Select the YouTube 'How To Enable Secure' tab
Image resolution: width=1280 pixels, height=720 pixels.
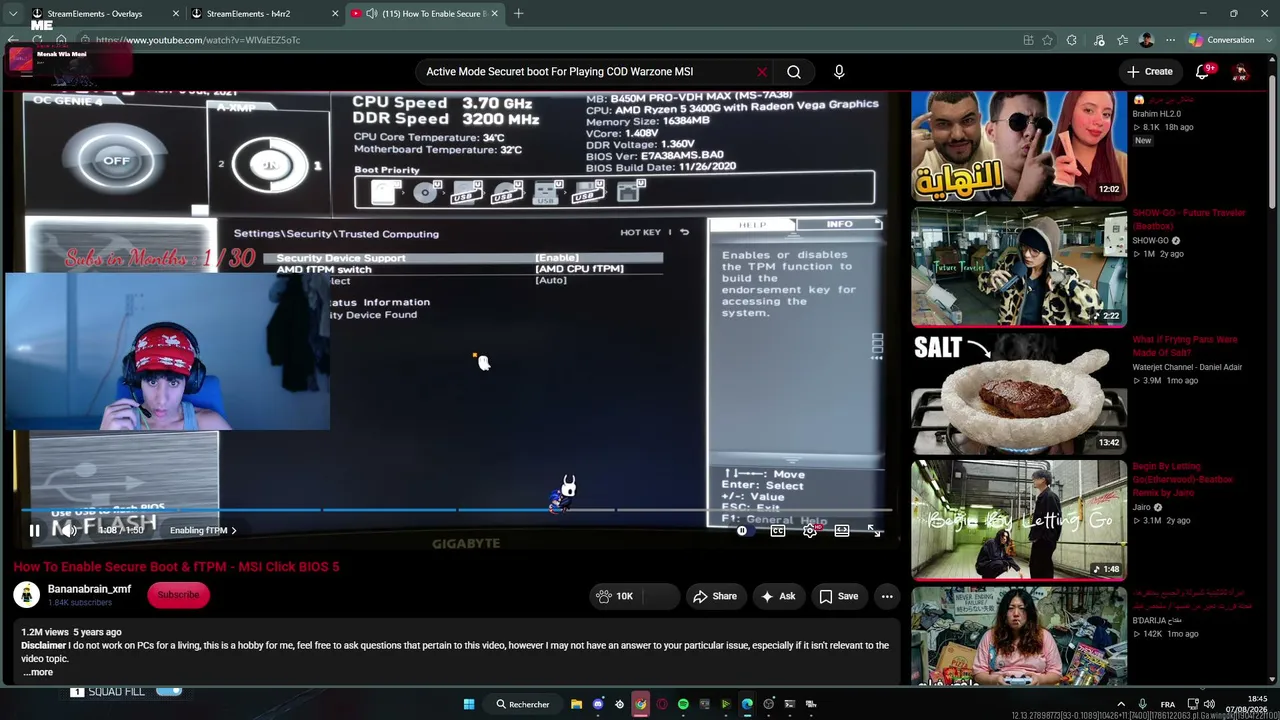click(x=425, y=14)
